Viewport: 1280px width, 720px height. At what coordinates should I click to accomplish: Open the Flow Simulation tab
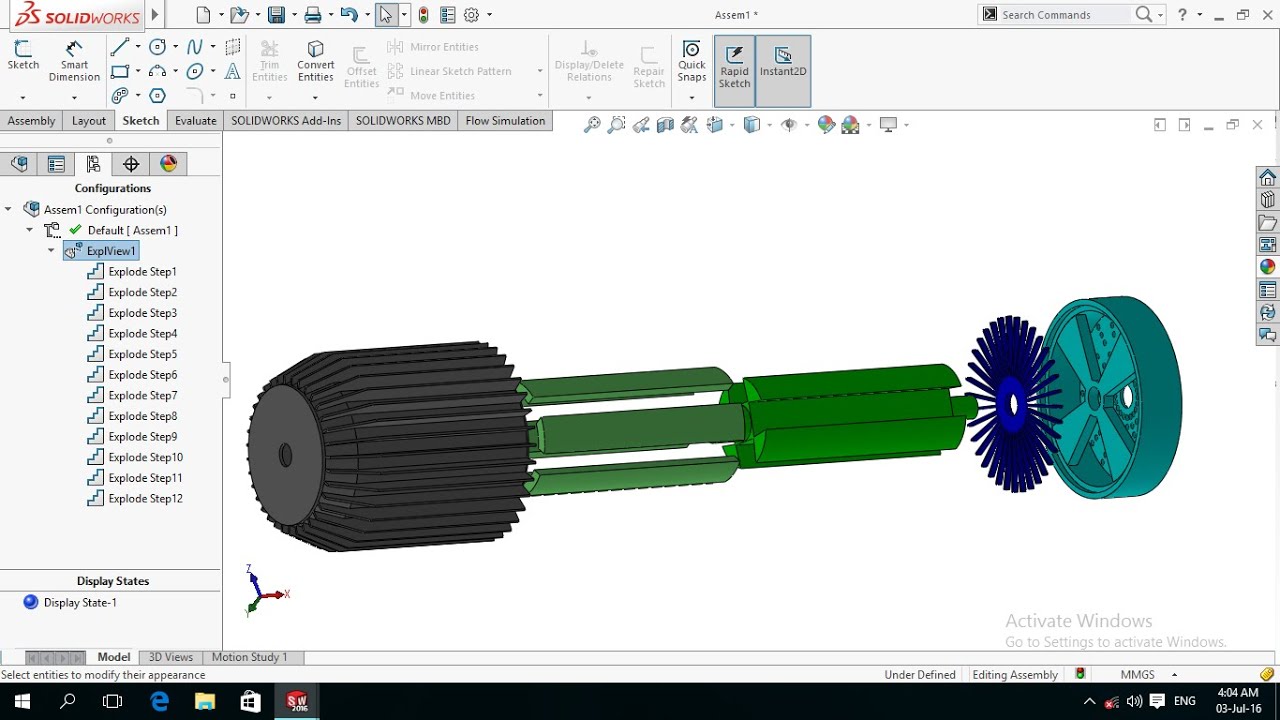505,121
